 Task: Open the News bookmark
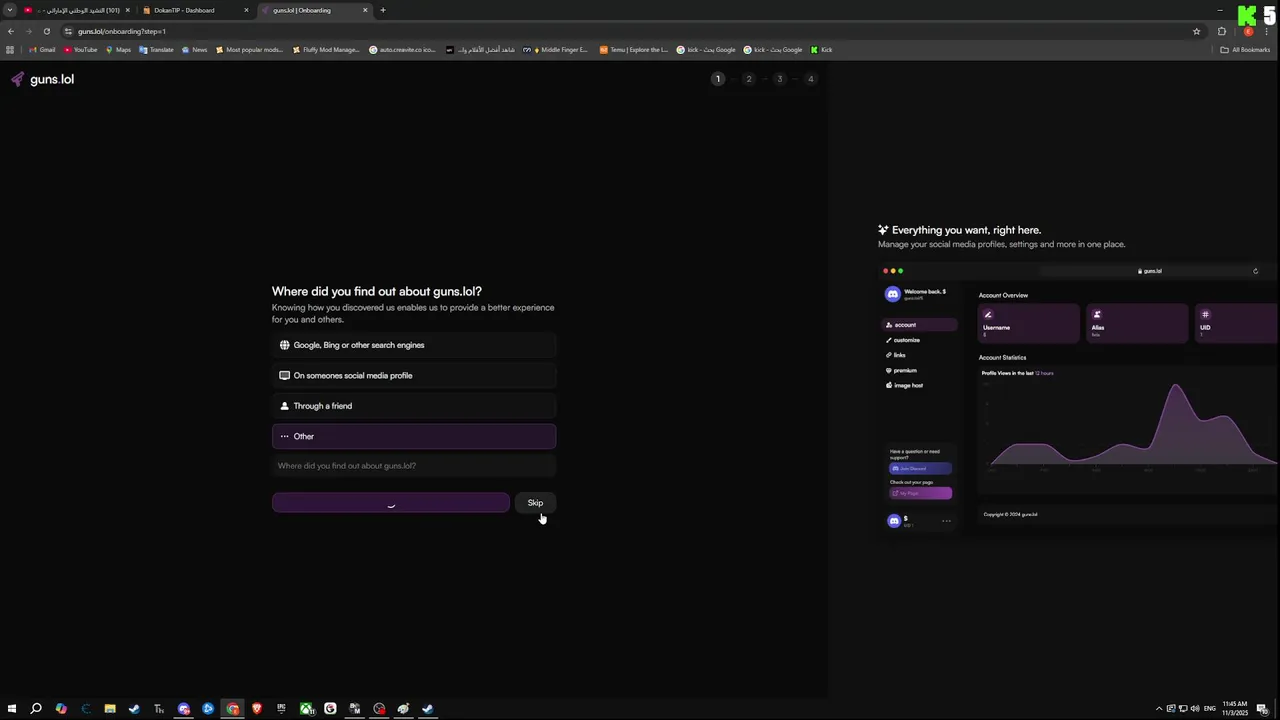[x=194, y=50]
